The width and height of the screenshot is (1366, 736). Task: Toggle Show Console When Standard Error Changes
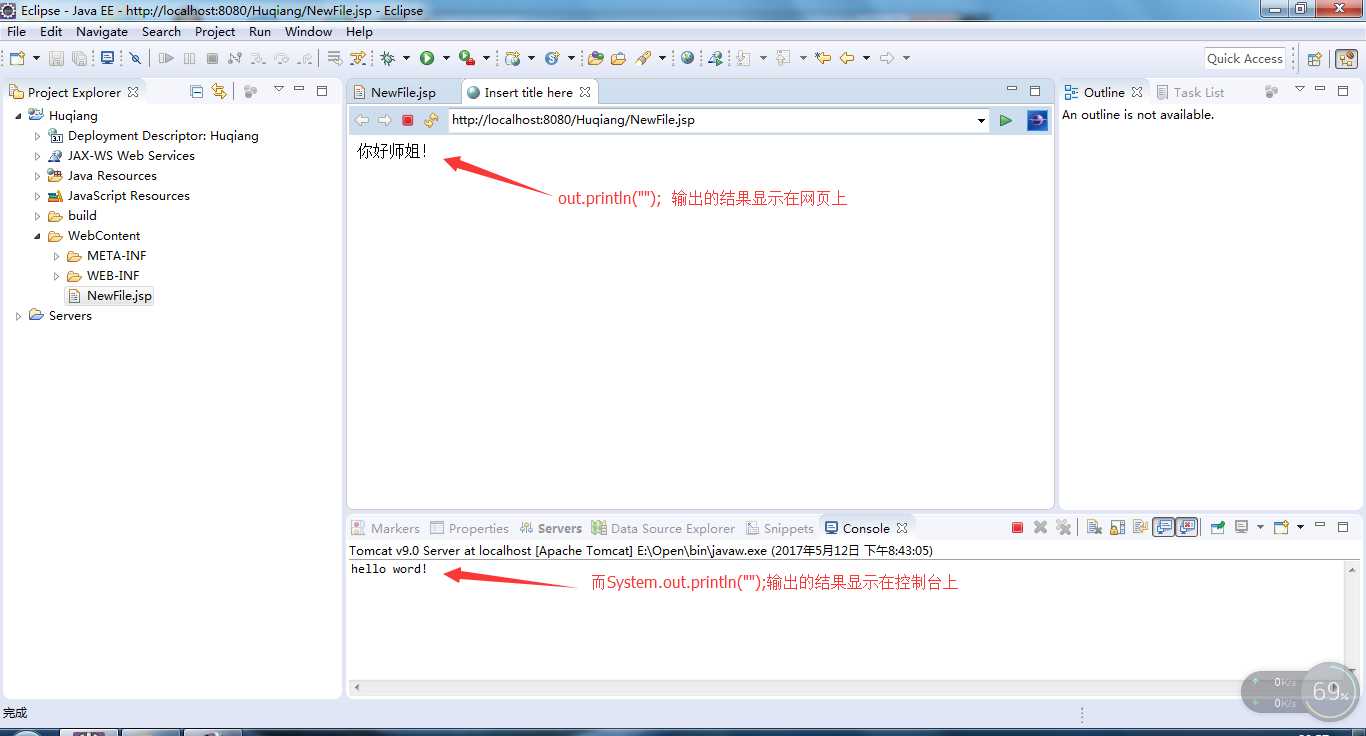[x=1187, y=527]
